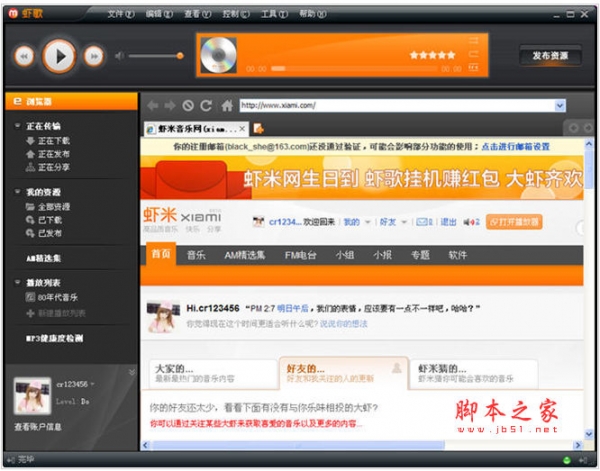Select the 音乐 nav tab
The image size is (600, 471).
[196, 255]
